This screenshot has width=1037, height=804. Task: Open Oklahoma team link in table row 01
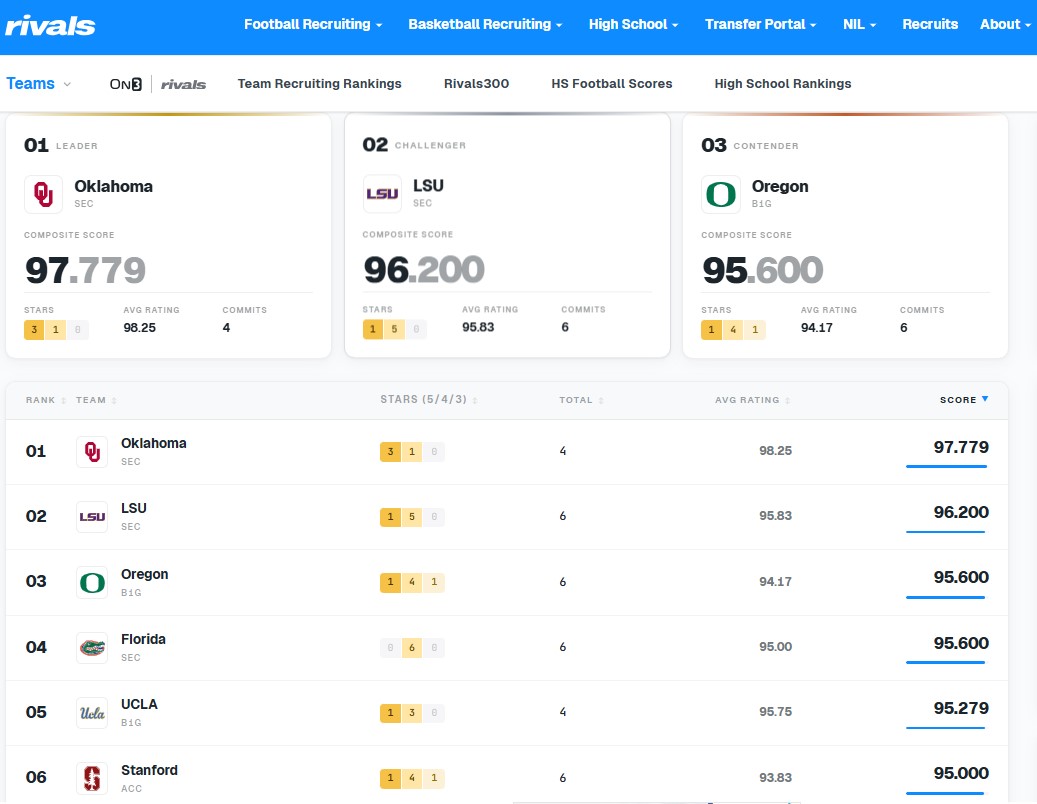153,443
